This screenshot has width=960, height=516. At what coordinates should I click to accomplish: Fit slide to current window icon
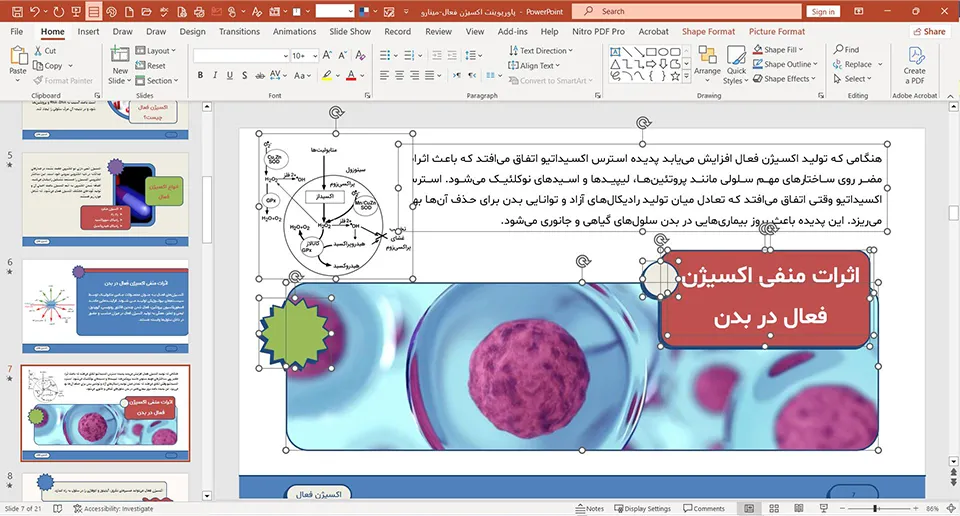coord(951,509)
